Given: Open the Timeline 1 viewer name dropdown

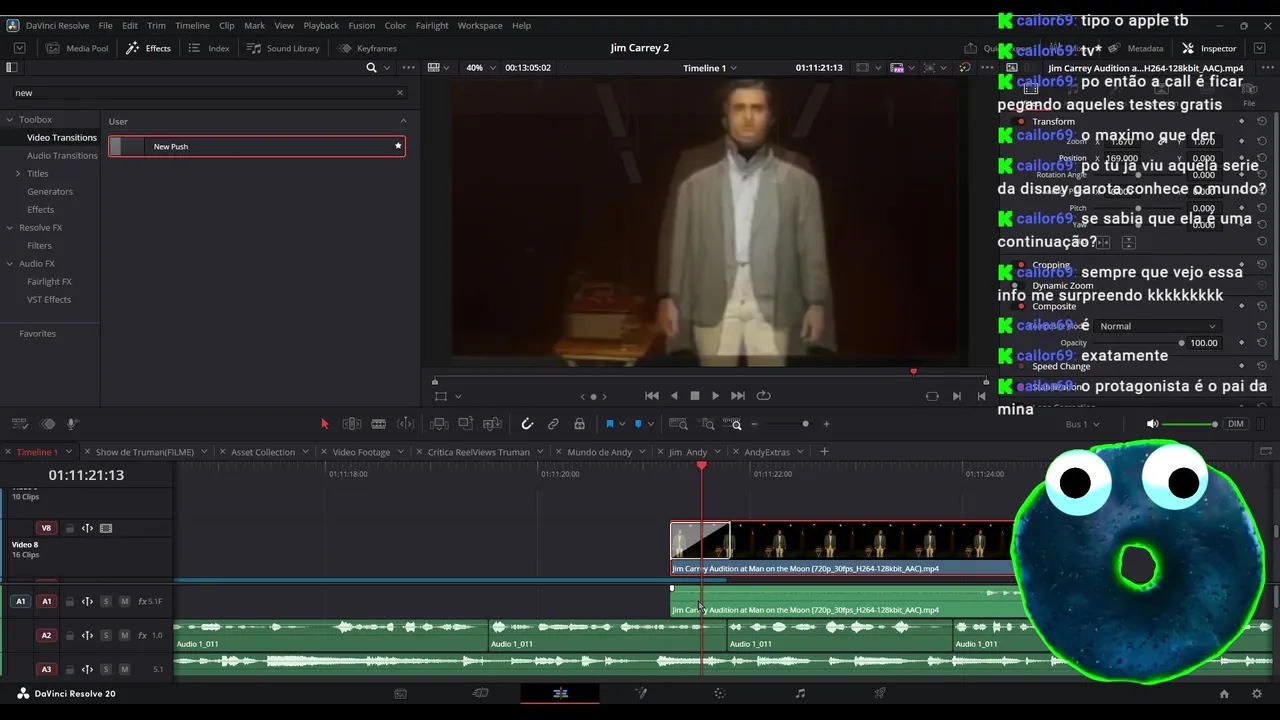Looking at the screenshot, I should click(x=710, y=68).
